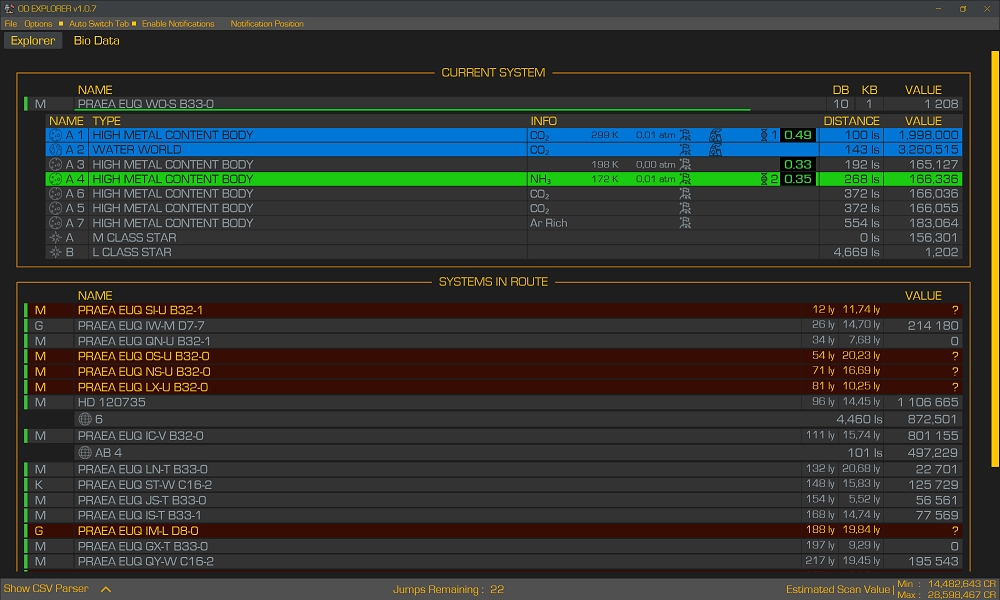Click the globe icon beside body 6
The width and height of the screenshot is (1000, 600).
(x=85, y=420)
